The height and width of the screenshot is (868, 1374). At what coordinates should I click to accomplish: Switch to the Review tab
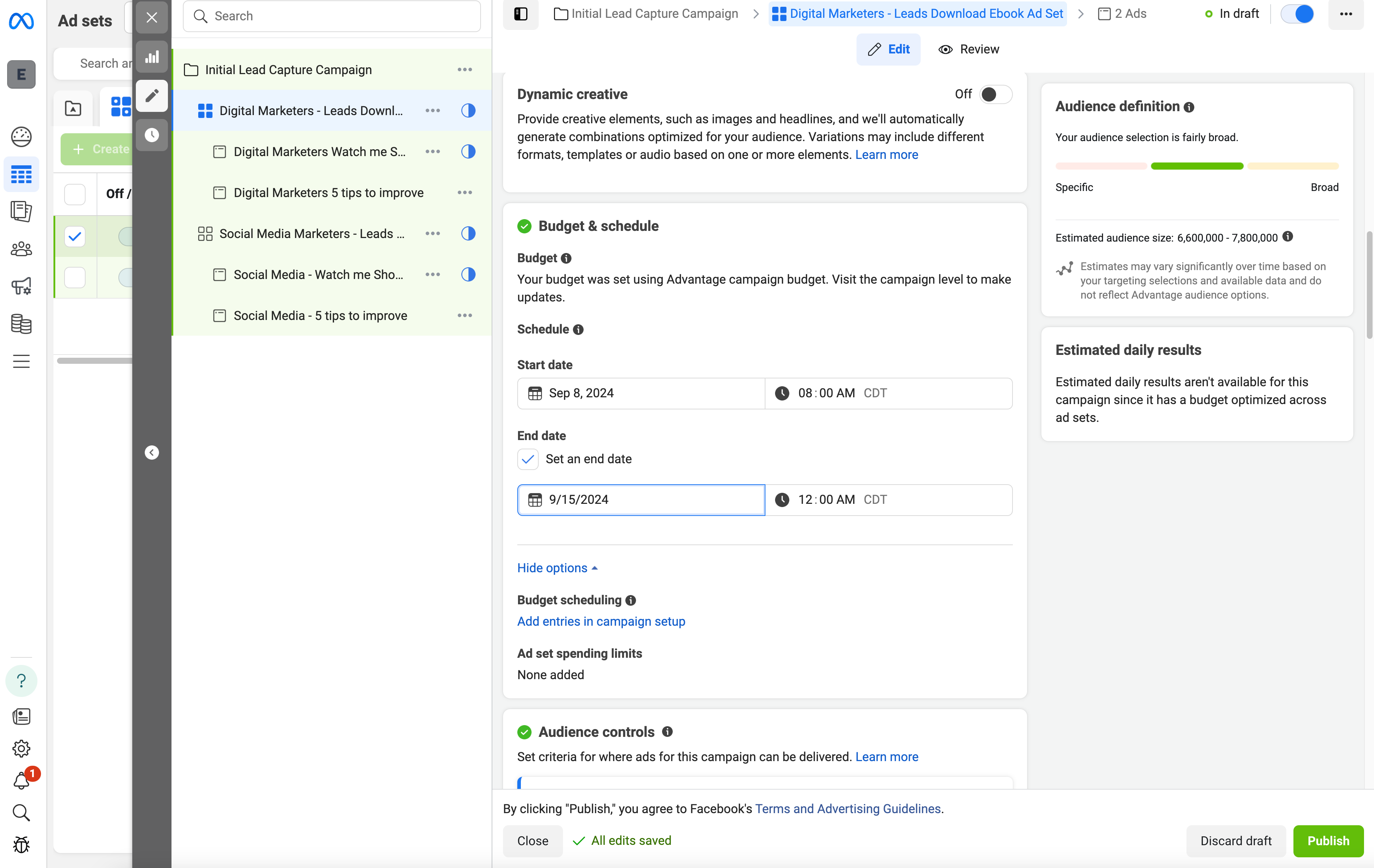[969, 49]
